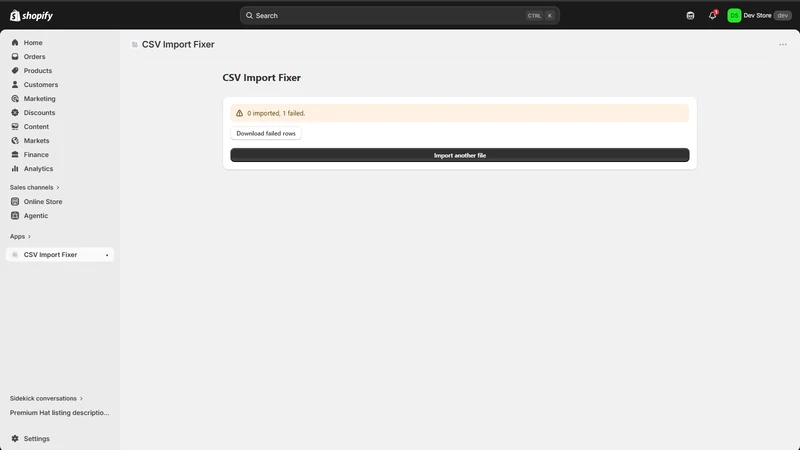Image resolution: width=800 pixels, height=450 pixels.
Task: Open the Markets globe icon
Action: [x=15, y=140]
